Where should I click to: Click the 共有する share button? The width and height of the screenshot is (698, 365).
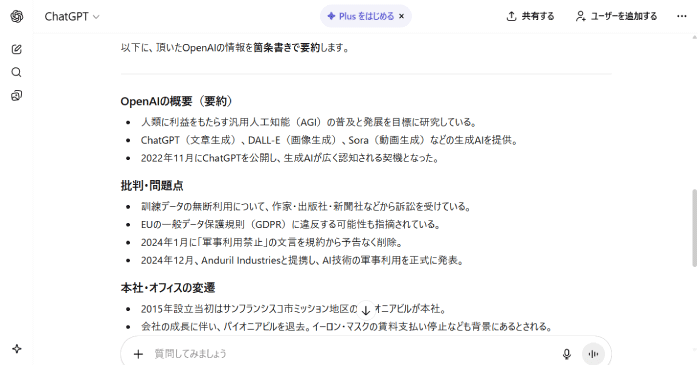click(530, 16)
